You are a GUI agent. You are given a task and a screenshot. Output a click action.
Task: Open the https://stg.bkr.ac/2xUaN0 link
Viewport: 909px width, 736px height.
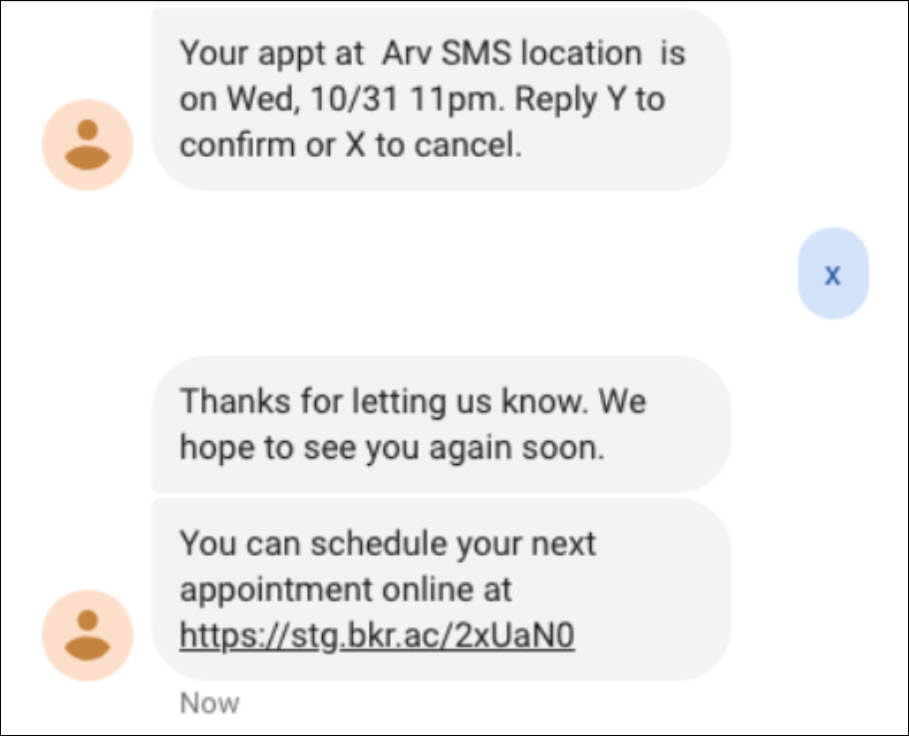[x=377, y=636]
